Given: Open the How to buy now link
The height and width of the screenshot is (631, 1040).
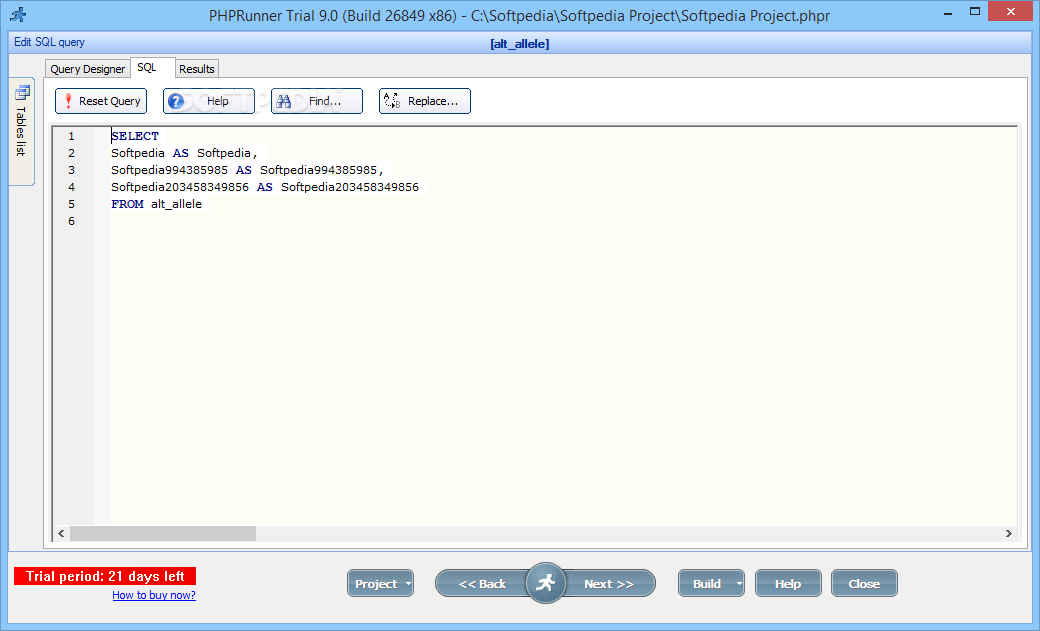Looking at the screenshot, I should tap(154, 595).
